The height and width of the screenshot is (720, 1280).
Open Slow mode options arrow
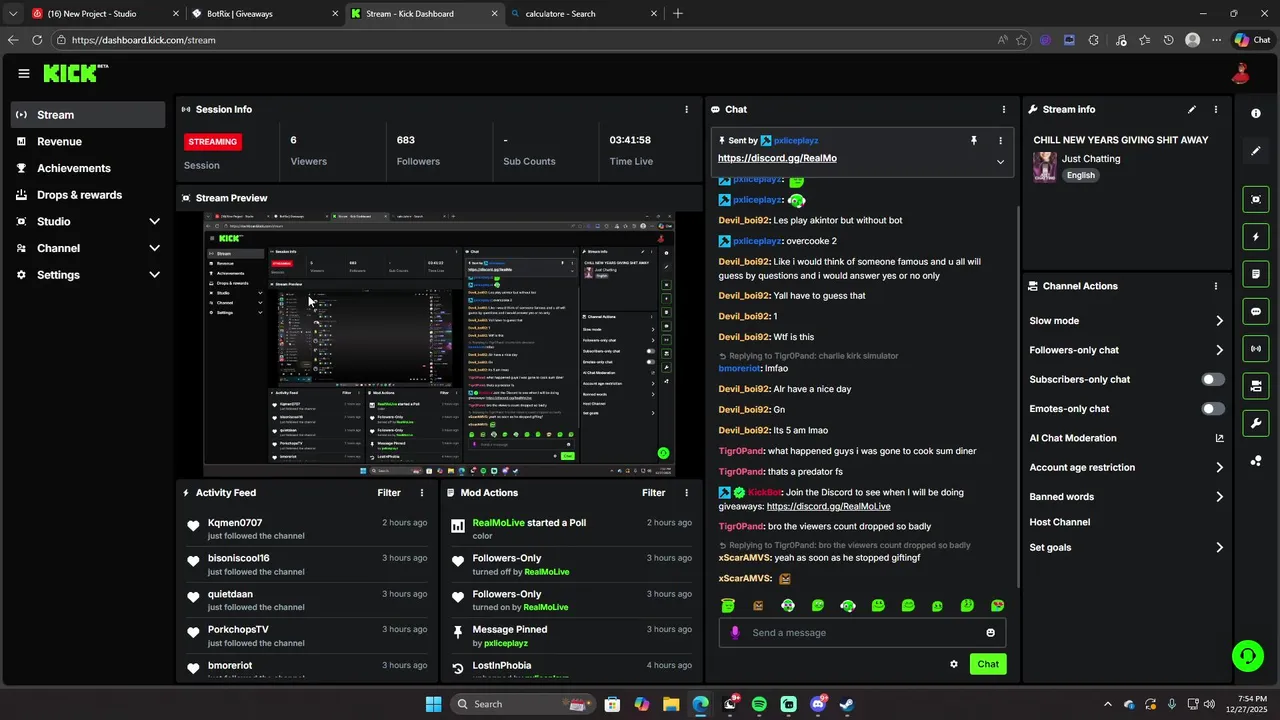point(1219,321)
